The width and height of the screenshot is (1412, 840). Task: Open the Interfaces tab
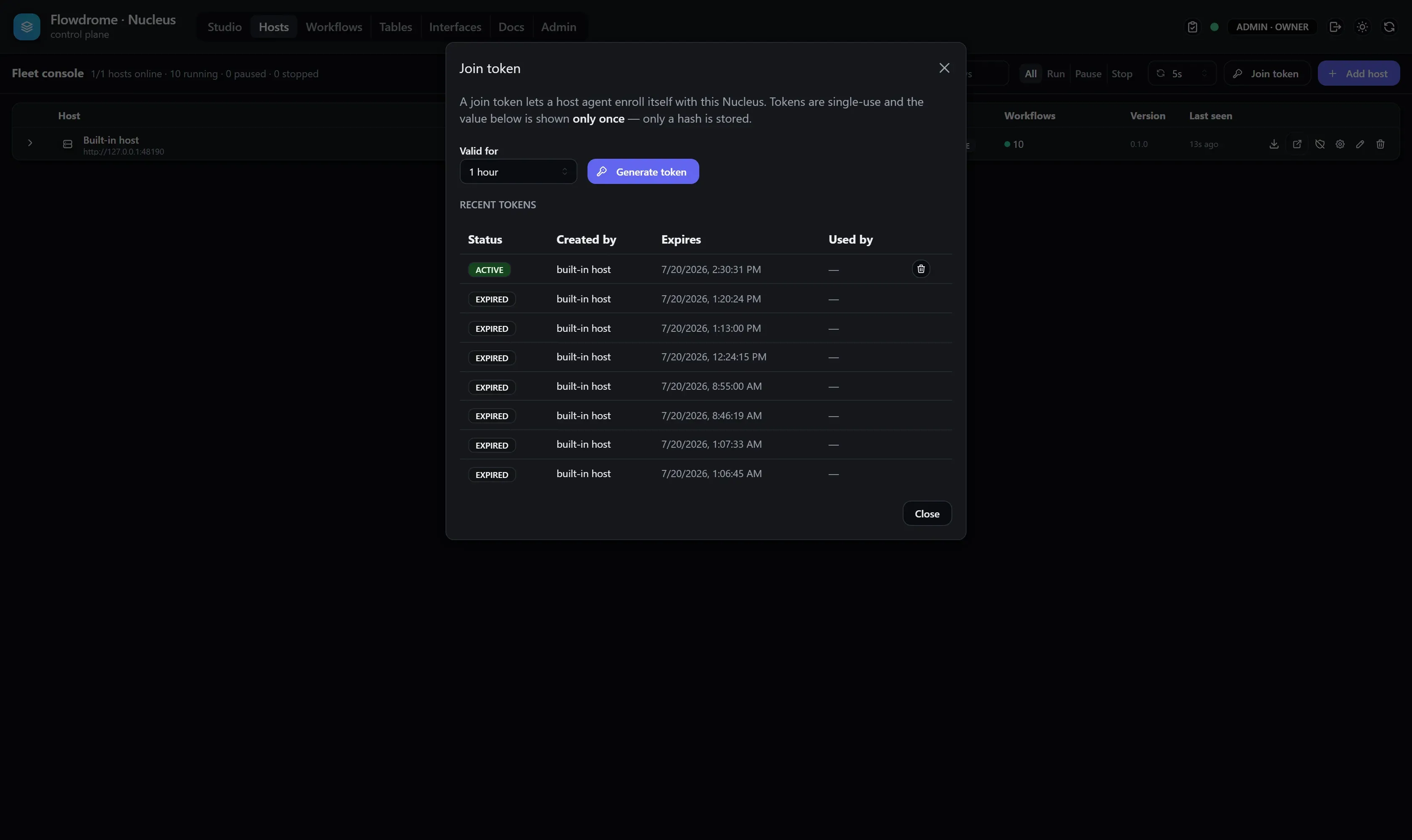455,26
